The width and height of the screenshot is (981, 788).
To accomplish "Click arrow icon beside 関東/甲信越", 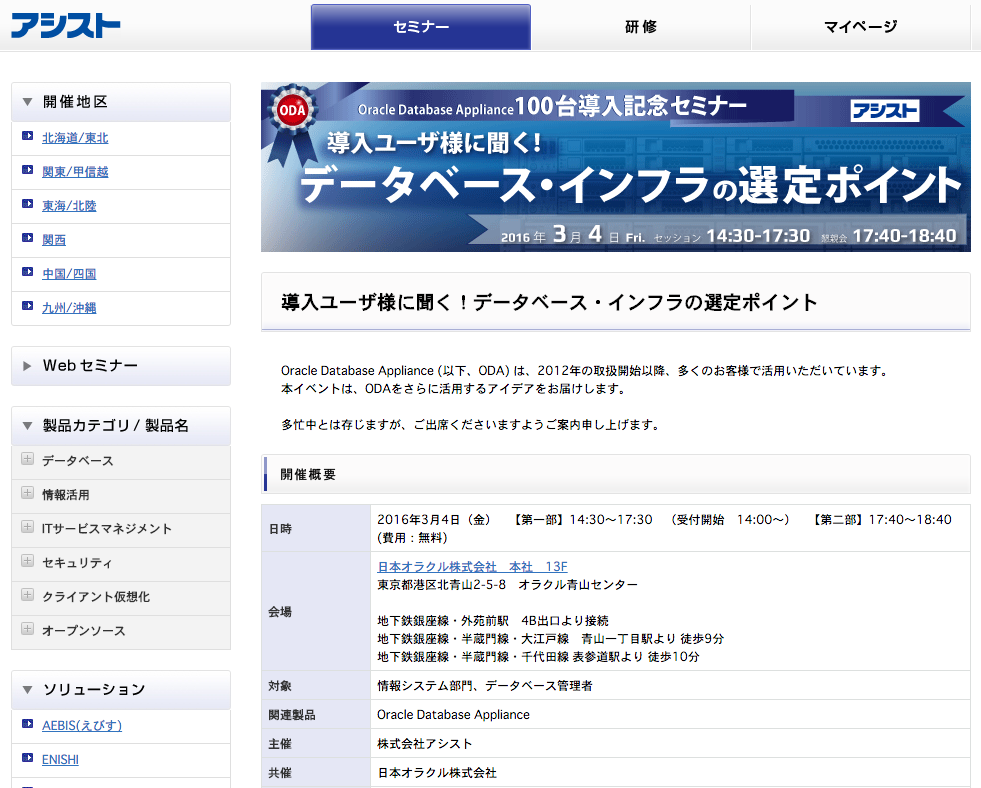I will (x=28, y=169).
